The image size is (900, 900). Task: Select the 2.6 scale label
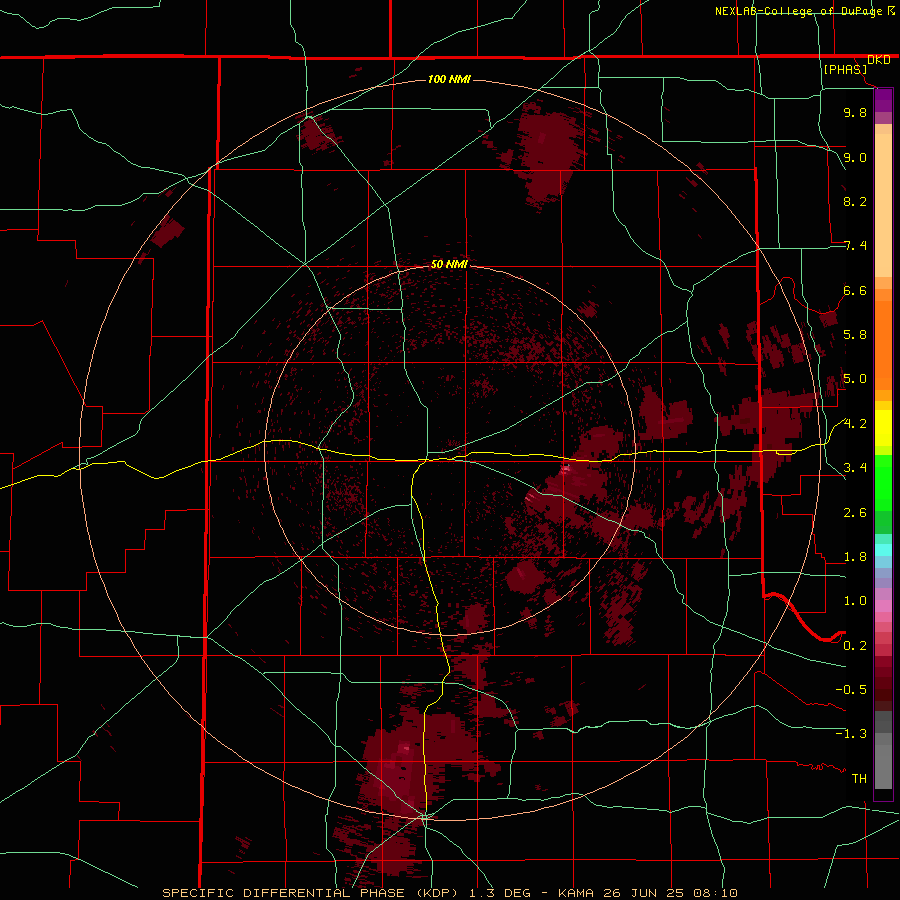point(855,513)
